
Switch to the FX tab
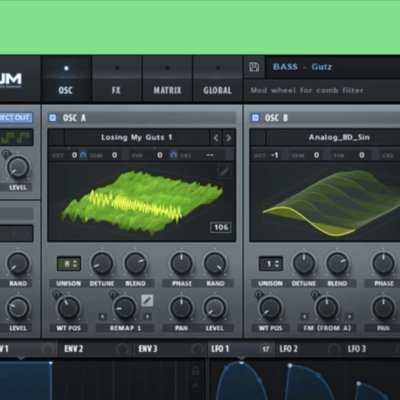116,79
